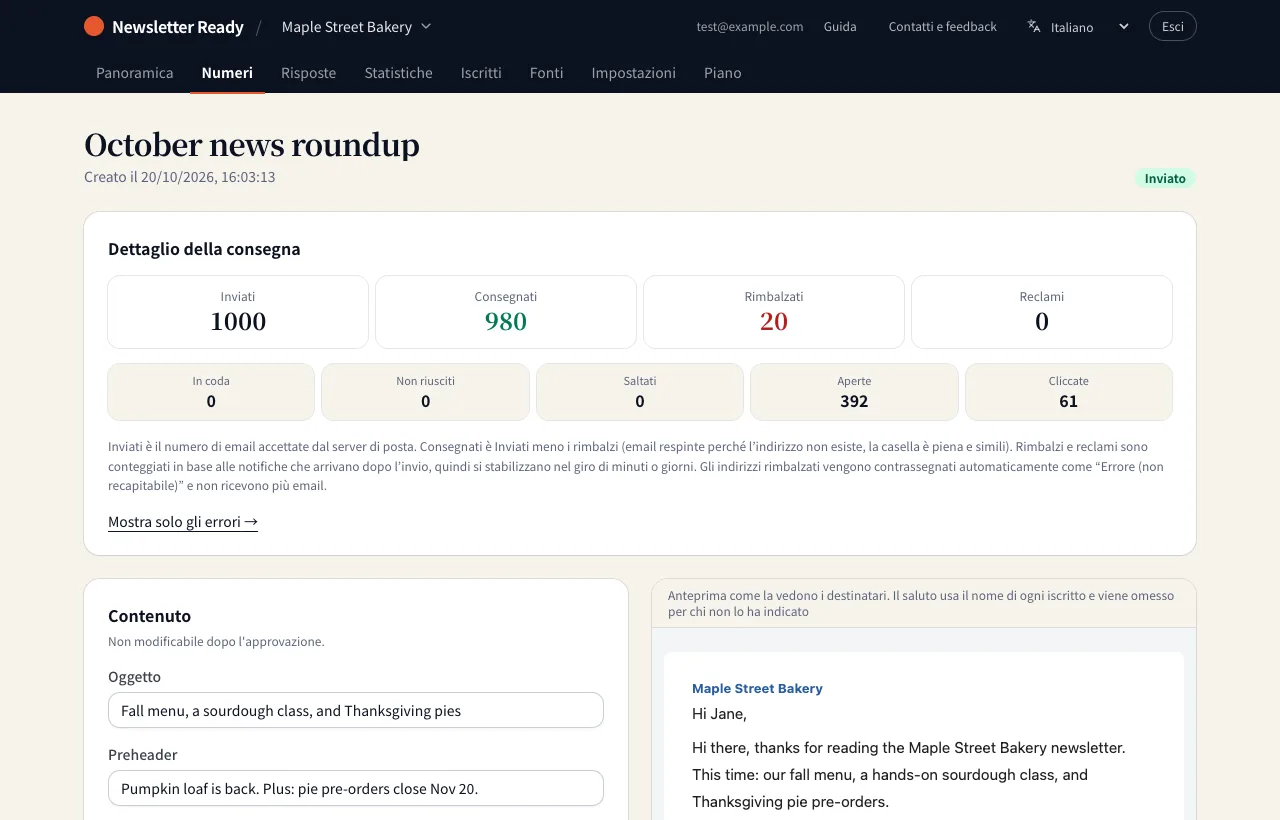Click the Esci logout button
The width and height of the screenshot is (1280, 820).
[x=1172, y=27]
